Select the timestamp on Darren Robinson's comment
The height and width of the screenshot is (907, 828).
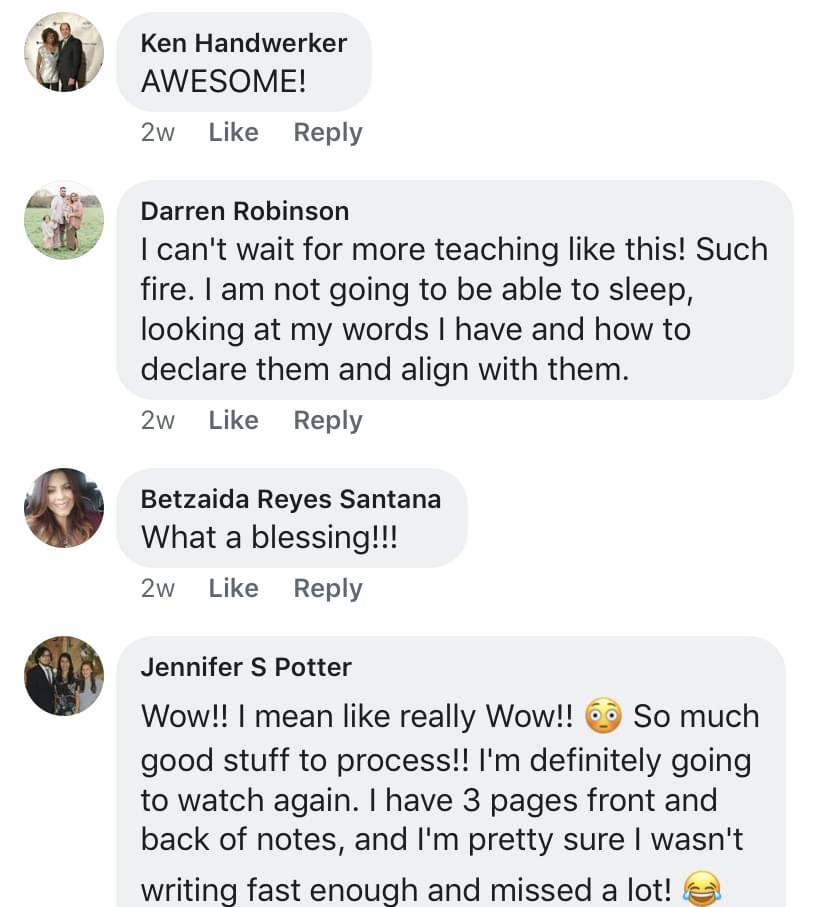[157, 421]
